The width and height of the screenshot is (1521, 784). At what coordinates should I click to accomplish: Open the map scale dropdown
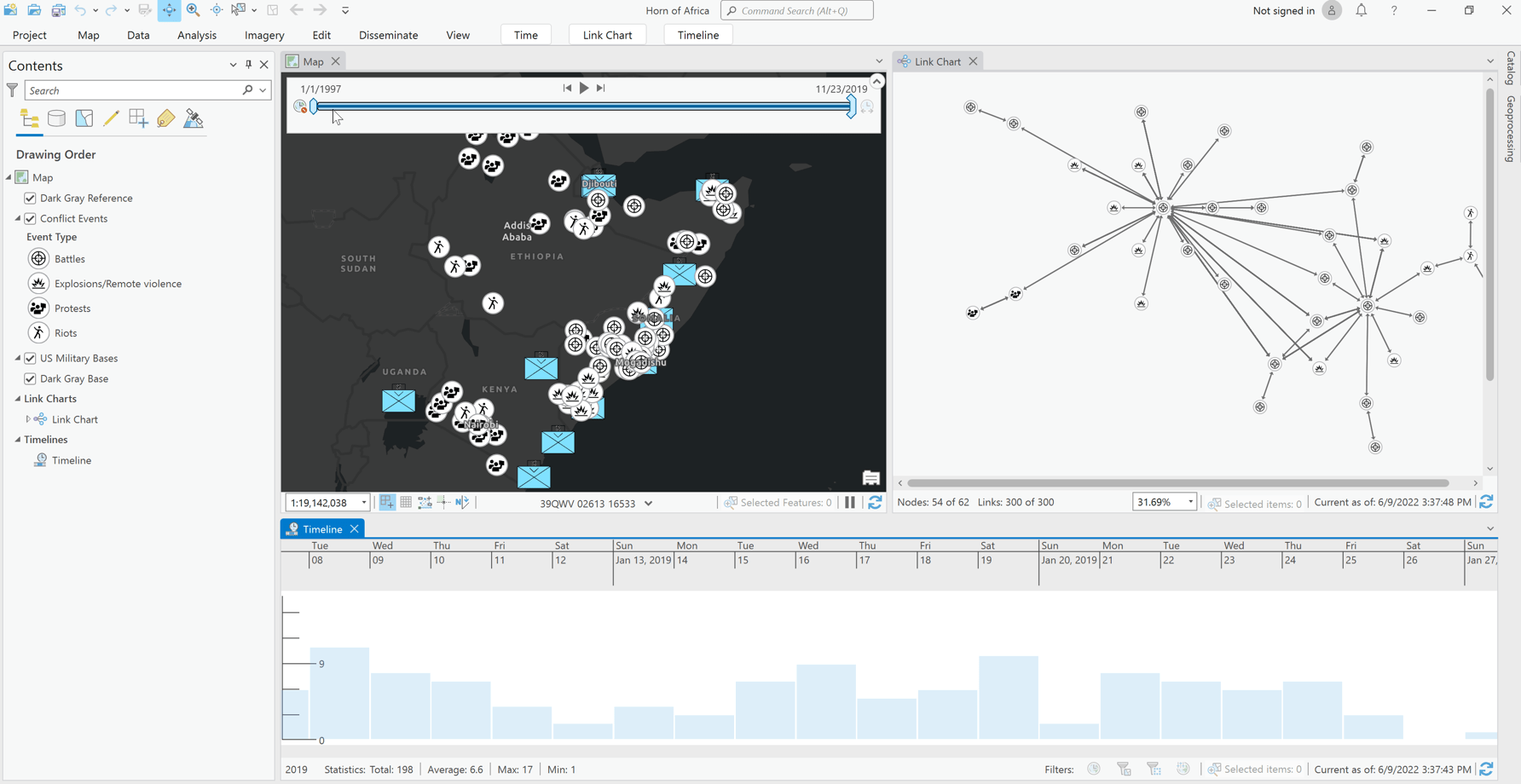coord(363,503)
